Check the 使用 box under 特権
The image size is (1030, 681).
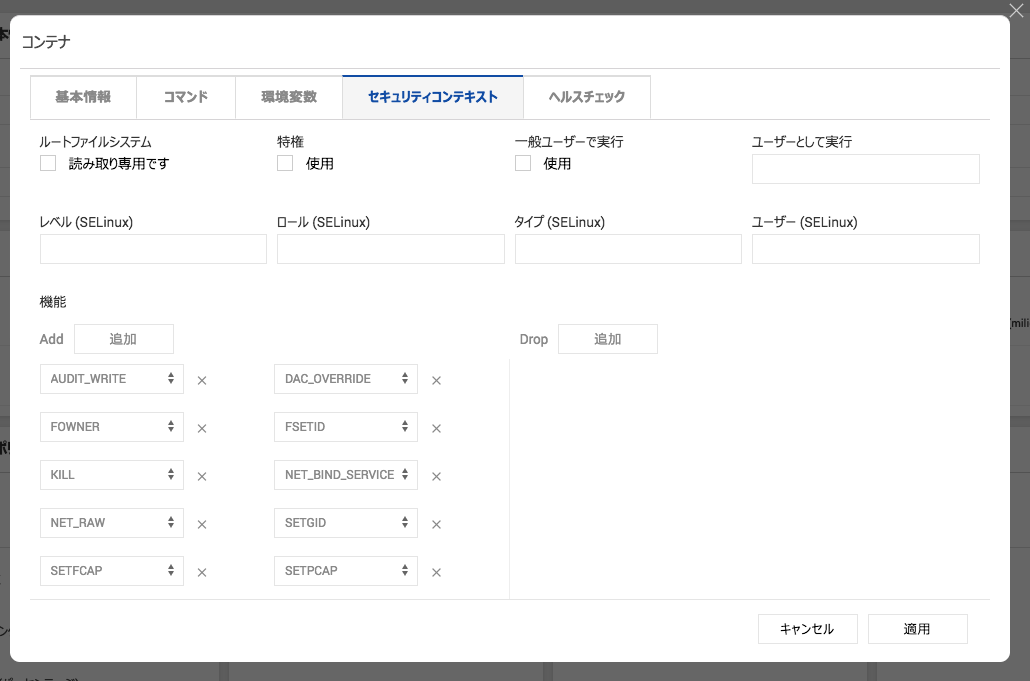pos(285,163)
